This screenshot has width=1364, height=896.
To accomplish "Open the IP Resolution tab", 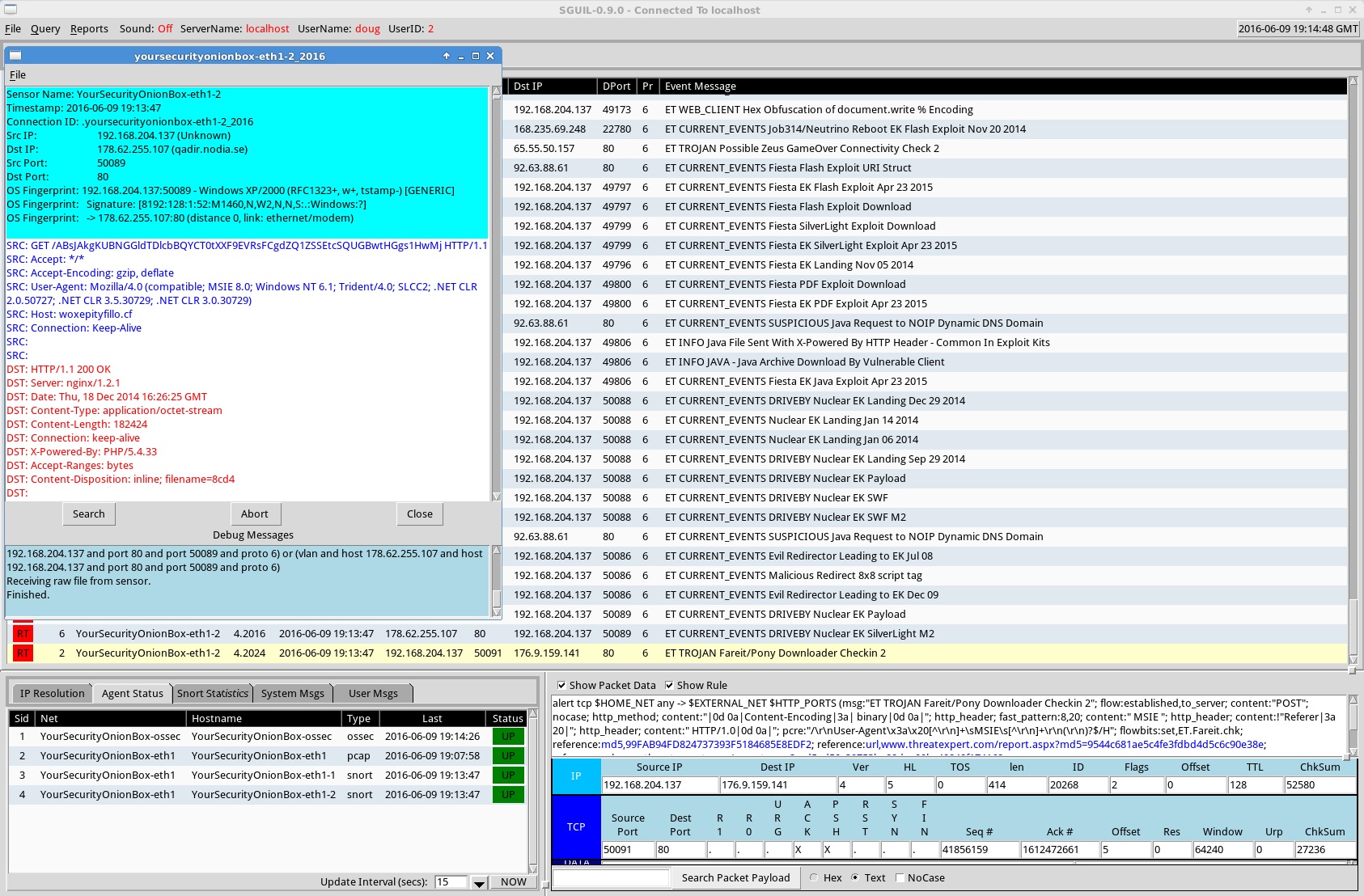I will (x=50, y=693).
